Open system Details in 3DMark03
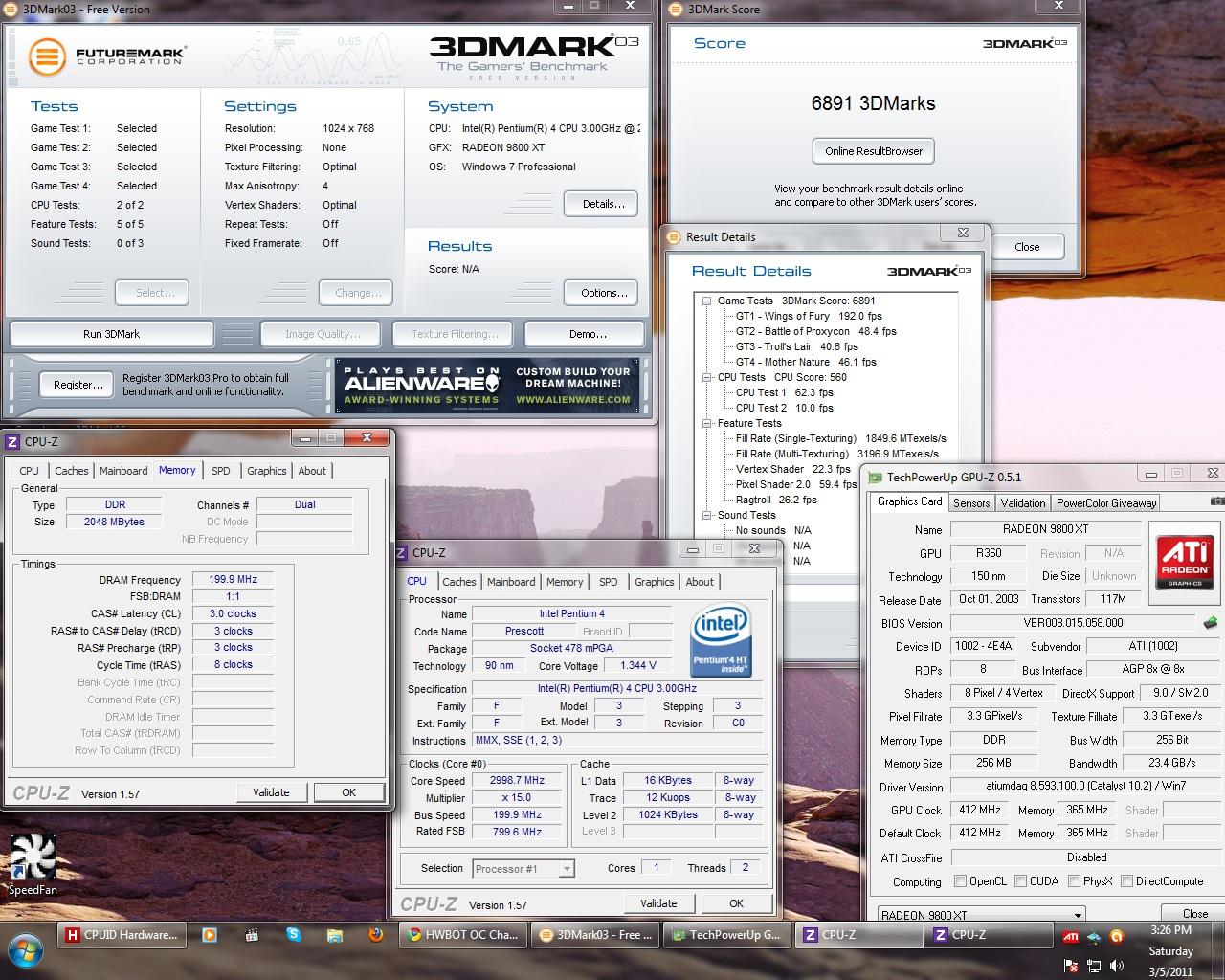The image size is (1225, 980). pyautogui.click(x=603, y=204)
